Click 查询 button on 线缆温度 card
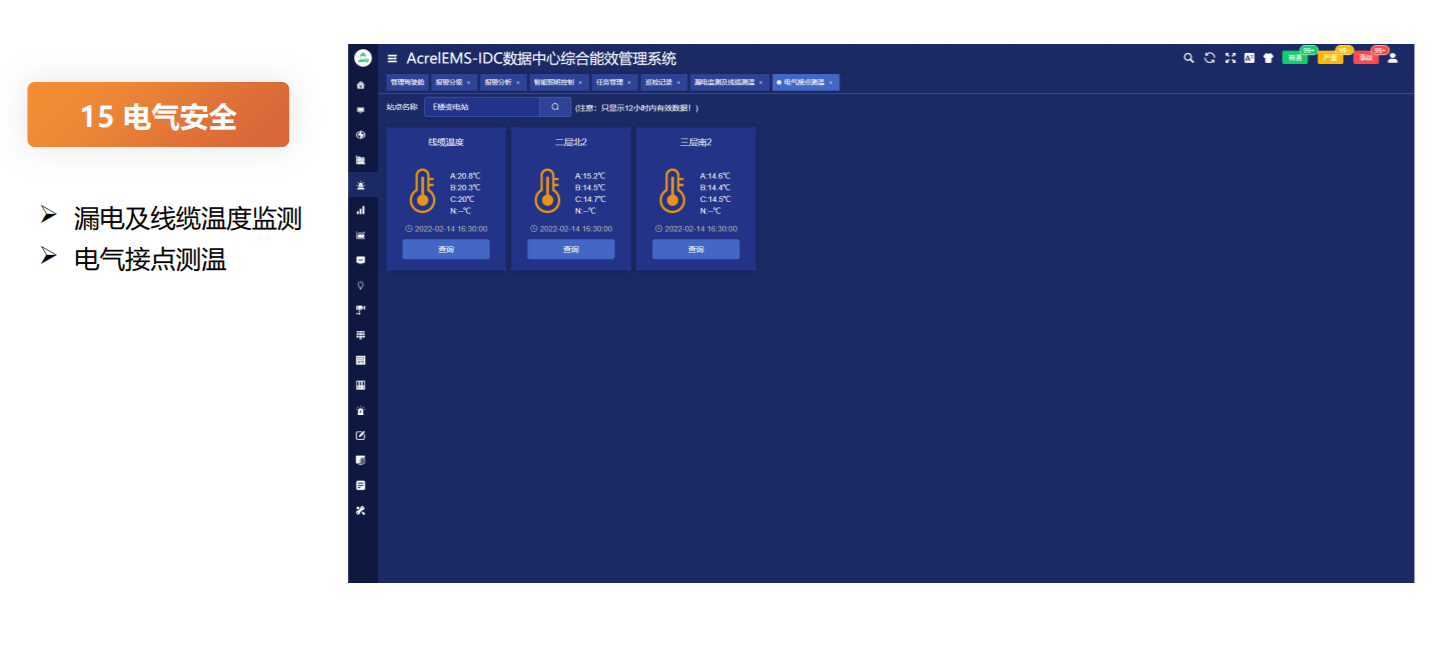Screen dimensions: 1450x660 pos(446,249)
